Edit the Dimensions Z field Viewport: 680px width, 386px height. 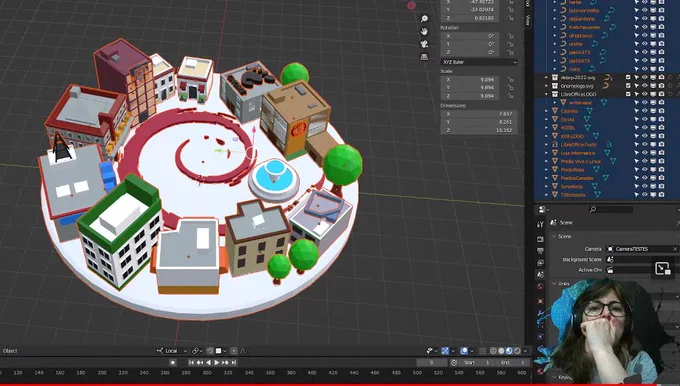tap(479, 130)
